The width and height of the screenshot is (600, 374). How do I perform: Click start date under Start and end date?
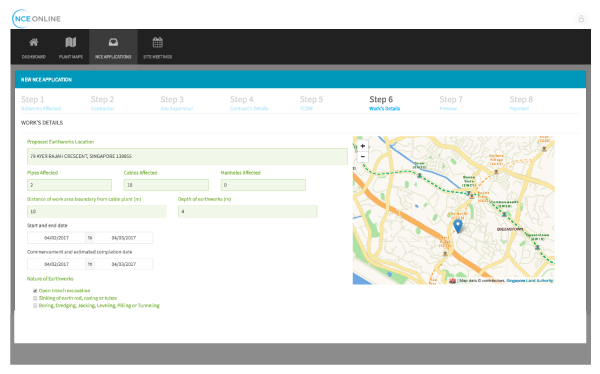click(x=56, y=238)
